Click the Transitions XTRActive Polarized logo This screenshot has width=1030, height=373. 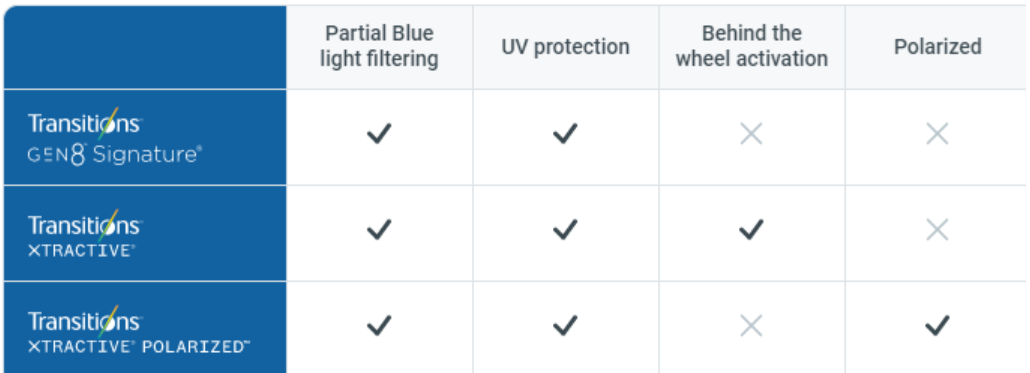point(139,330)
